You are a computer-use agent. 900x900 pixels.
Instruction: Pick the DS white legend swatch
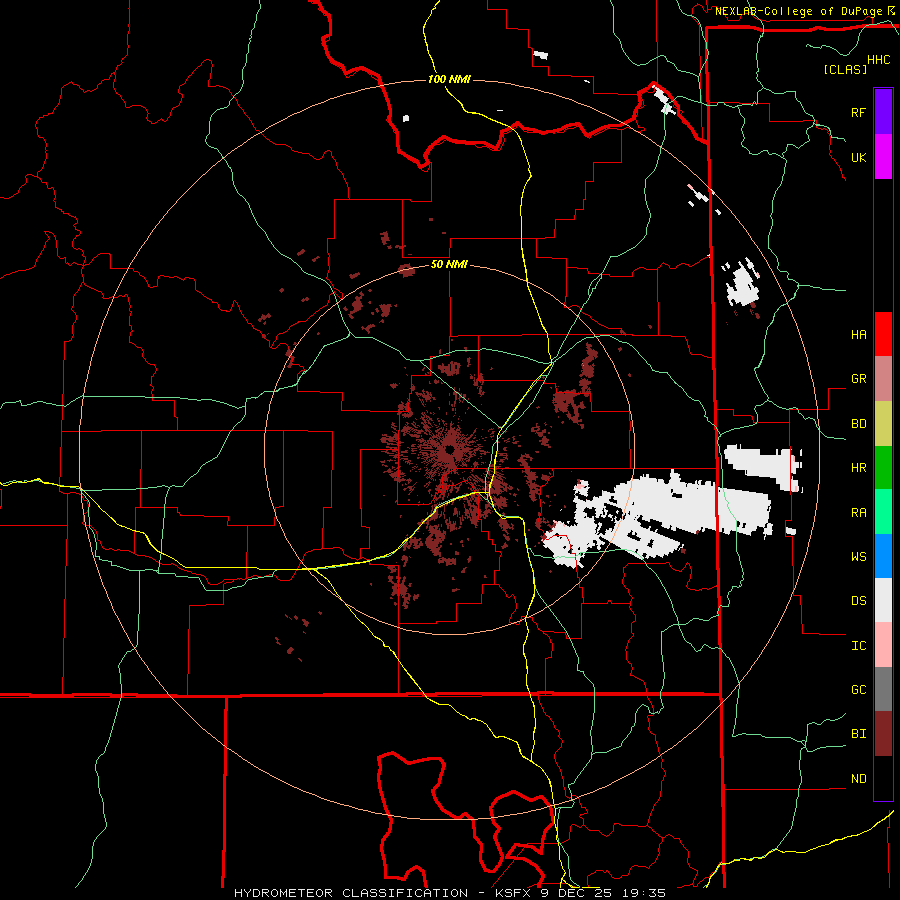click(883, 600)
